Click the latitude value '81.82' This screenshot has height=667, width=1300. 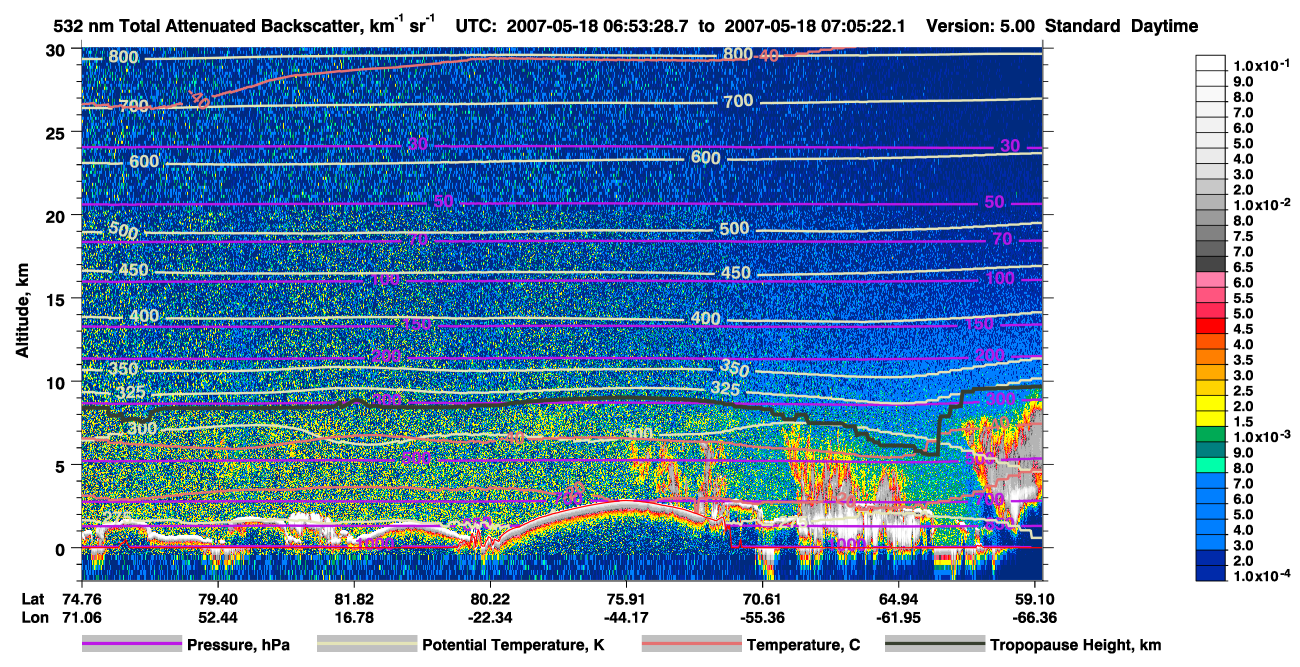[x=353, y=598]
